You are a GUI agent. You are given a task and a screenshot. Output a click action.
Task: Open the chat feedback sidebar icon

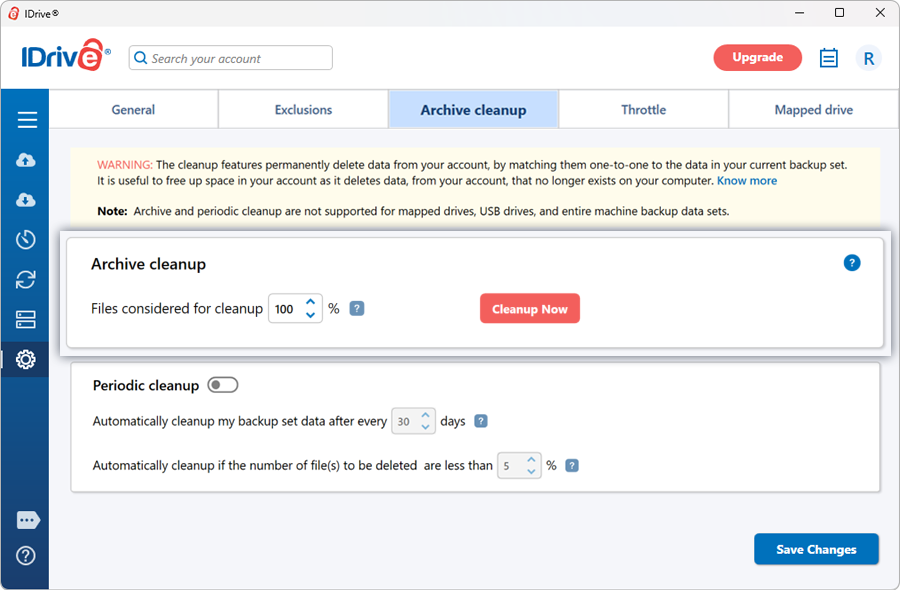pos(28,520)
